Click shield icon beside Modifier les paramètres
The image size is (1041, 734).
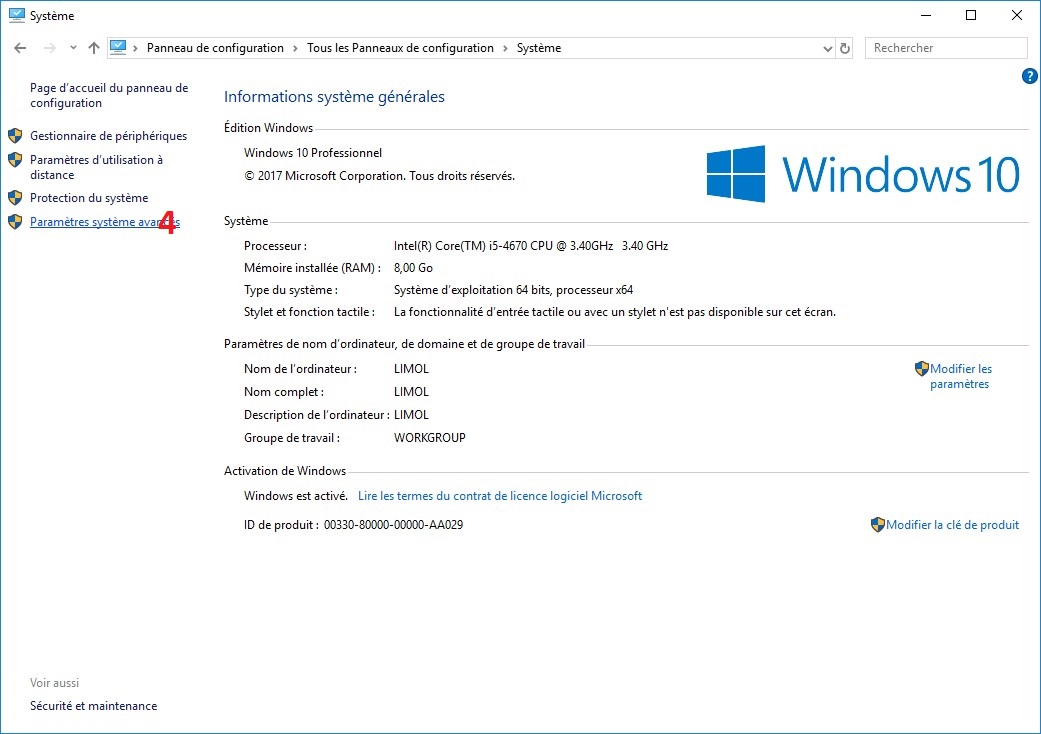point(921,368)
